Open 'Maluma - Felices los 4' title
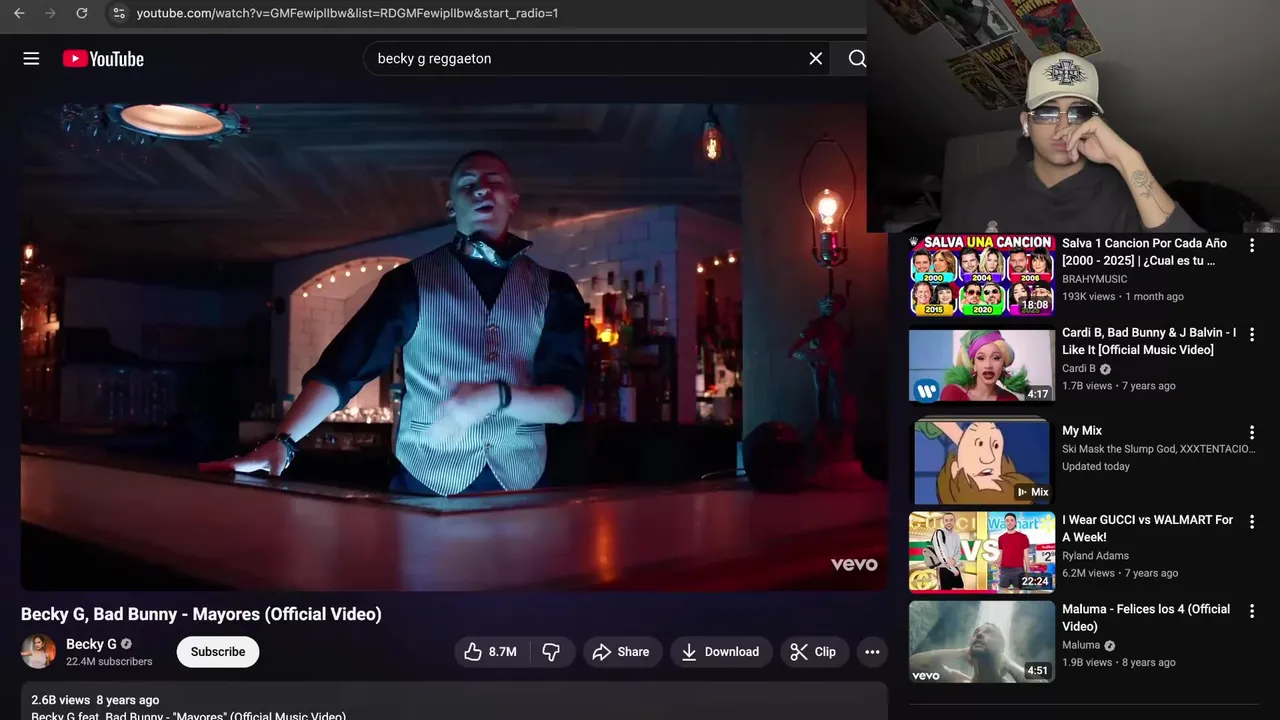This screenshot has height=720, width=1280. (1146, 618)
